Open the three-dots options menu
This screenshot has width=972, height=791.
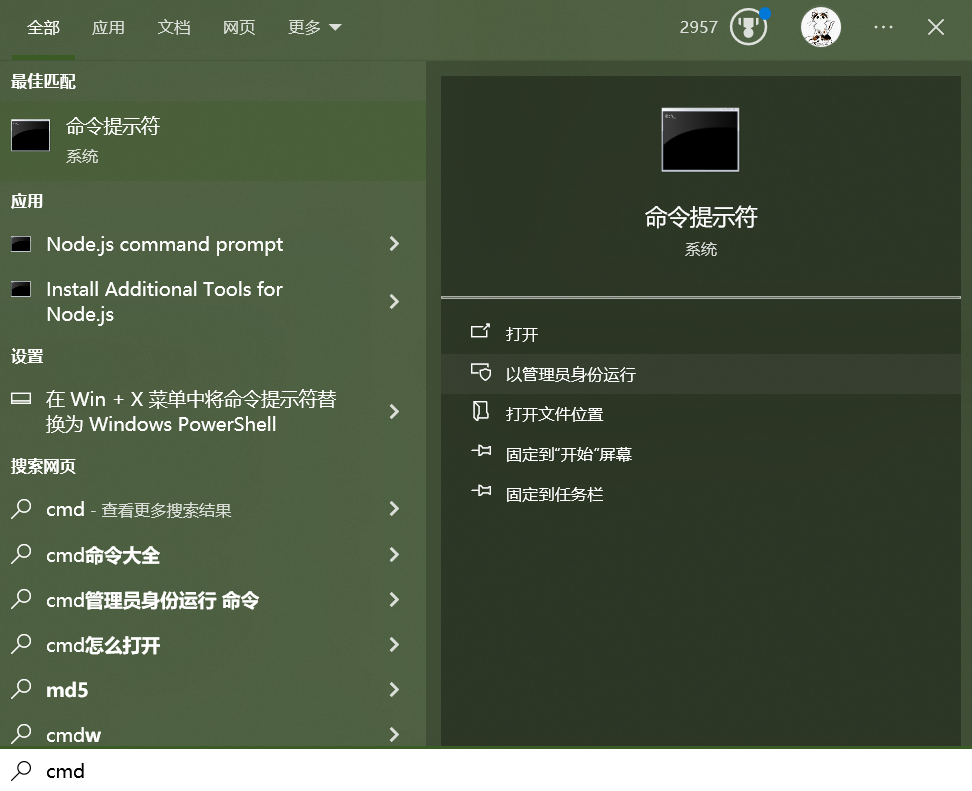coord(883,27)
